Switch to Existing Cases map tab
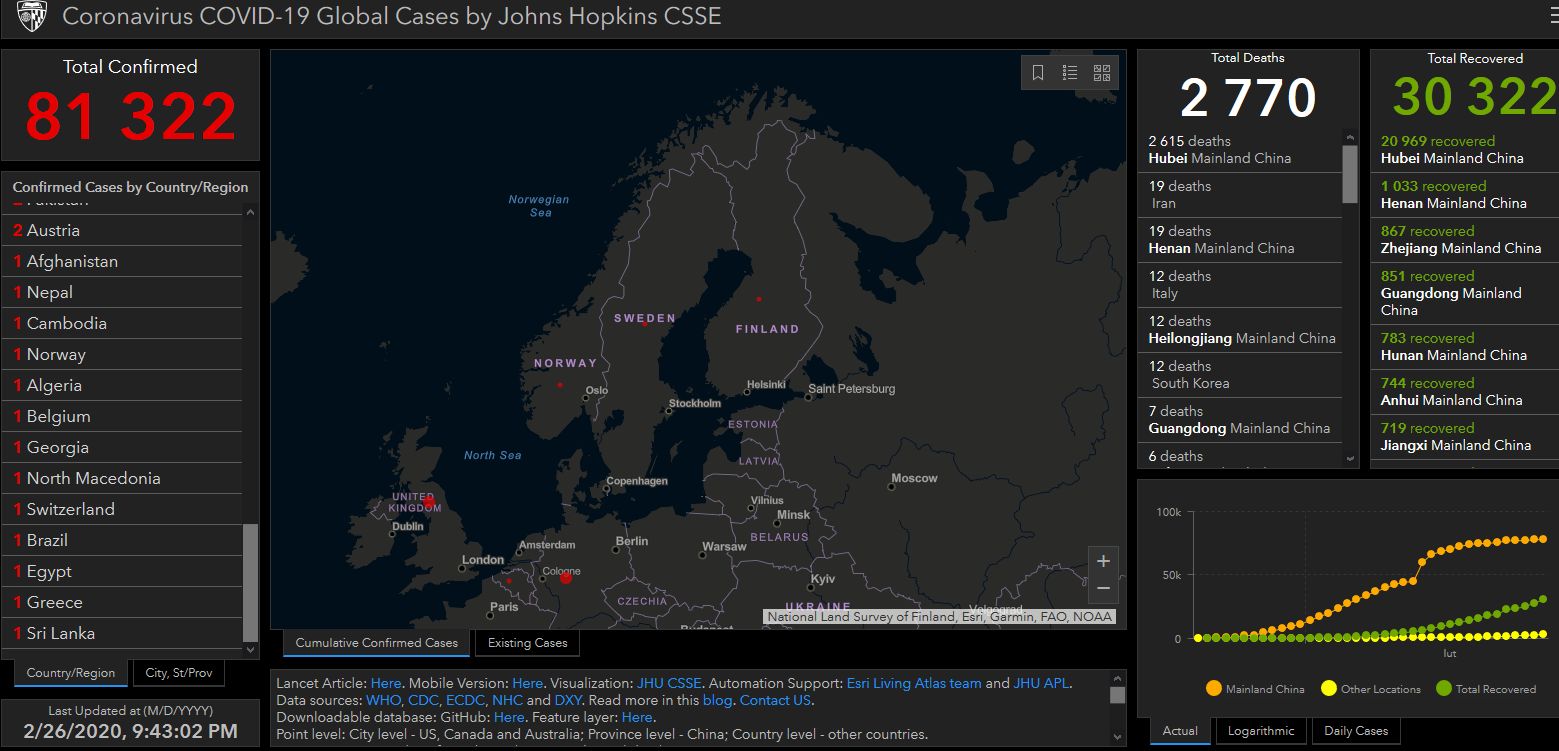The width and height of the screenshot is (1559, 751). click(527, 643)
